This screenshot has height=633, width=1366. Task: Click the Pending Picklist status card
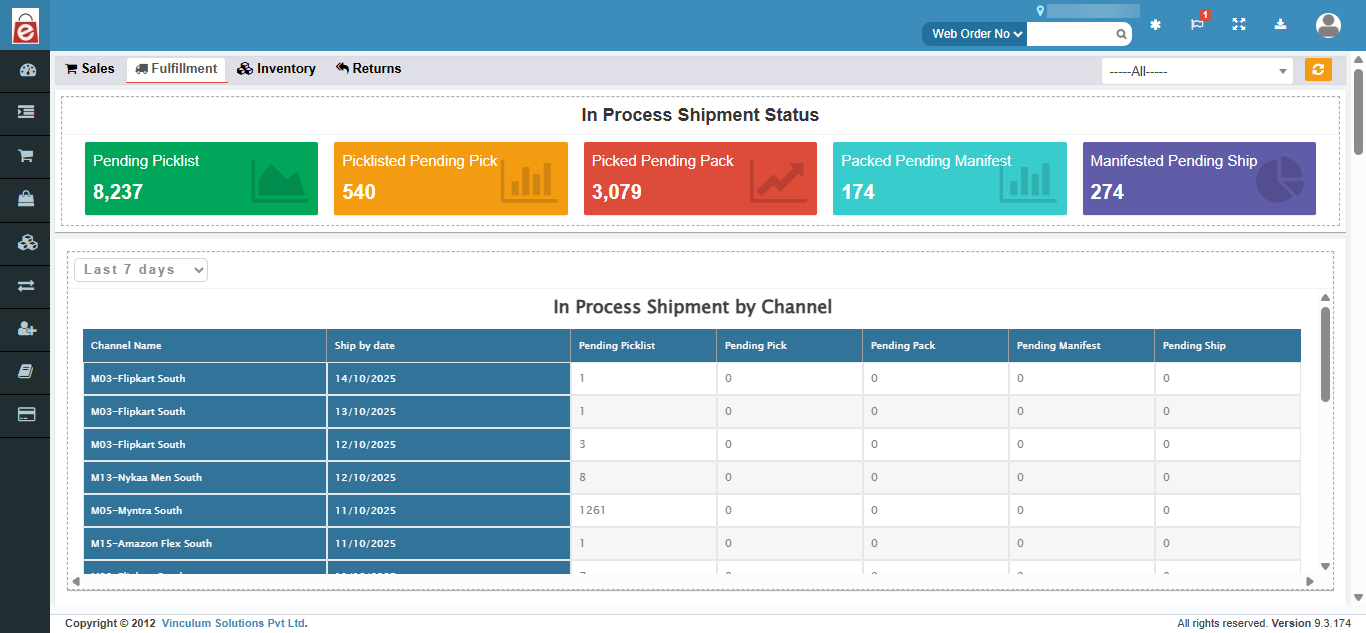201,178
